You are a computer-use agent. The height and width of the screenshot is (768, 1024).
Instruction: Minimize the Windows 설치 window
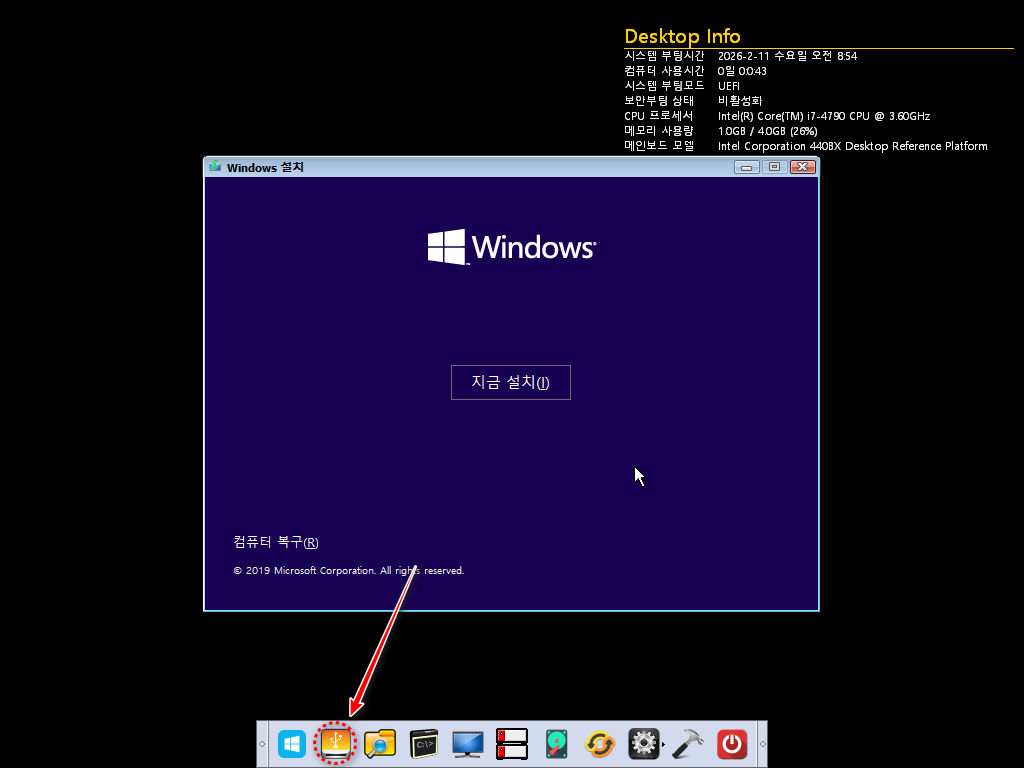click(x=746, y=167)
